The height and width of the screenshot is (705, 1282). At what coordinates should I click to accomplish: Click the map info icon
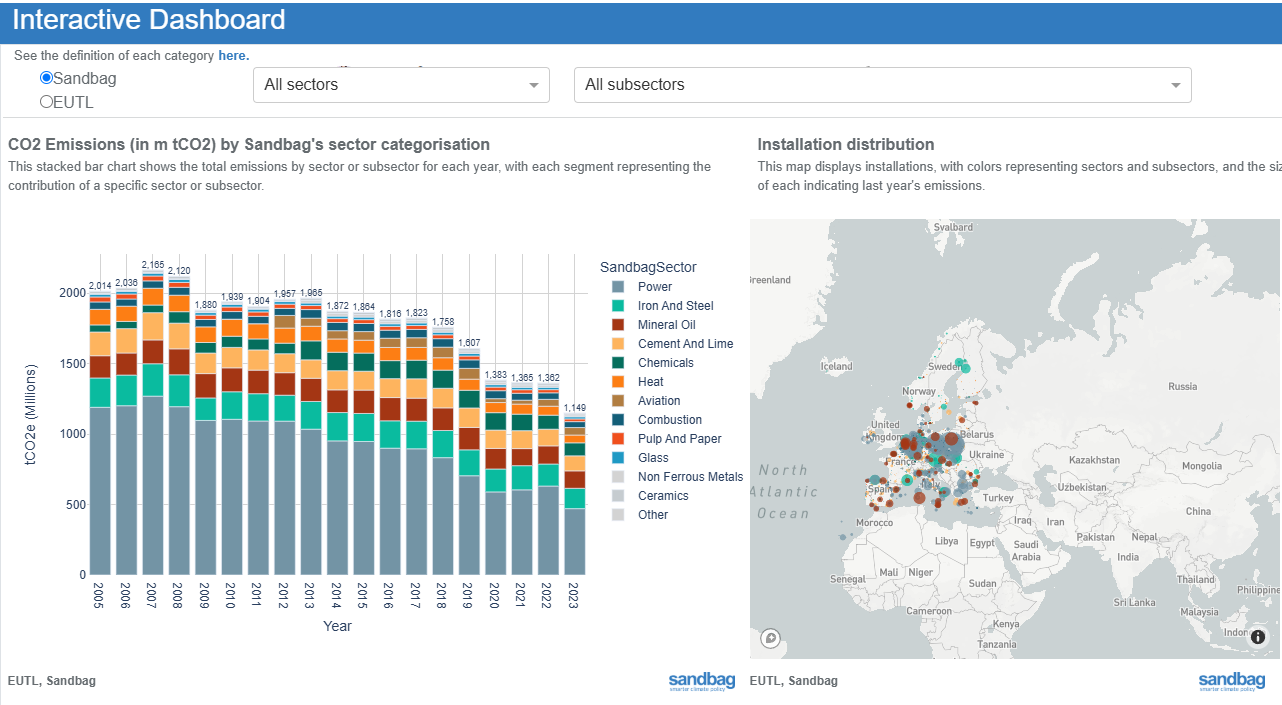click(x=1258, y=637)
